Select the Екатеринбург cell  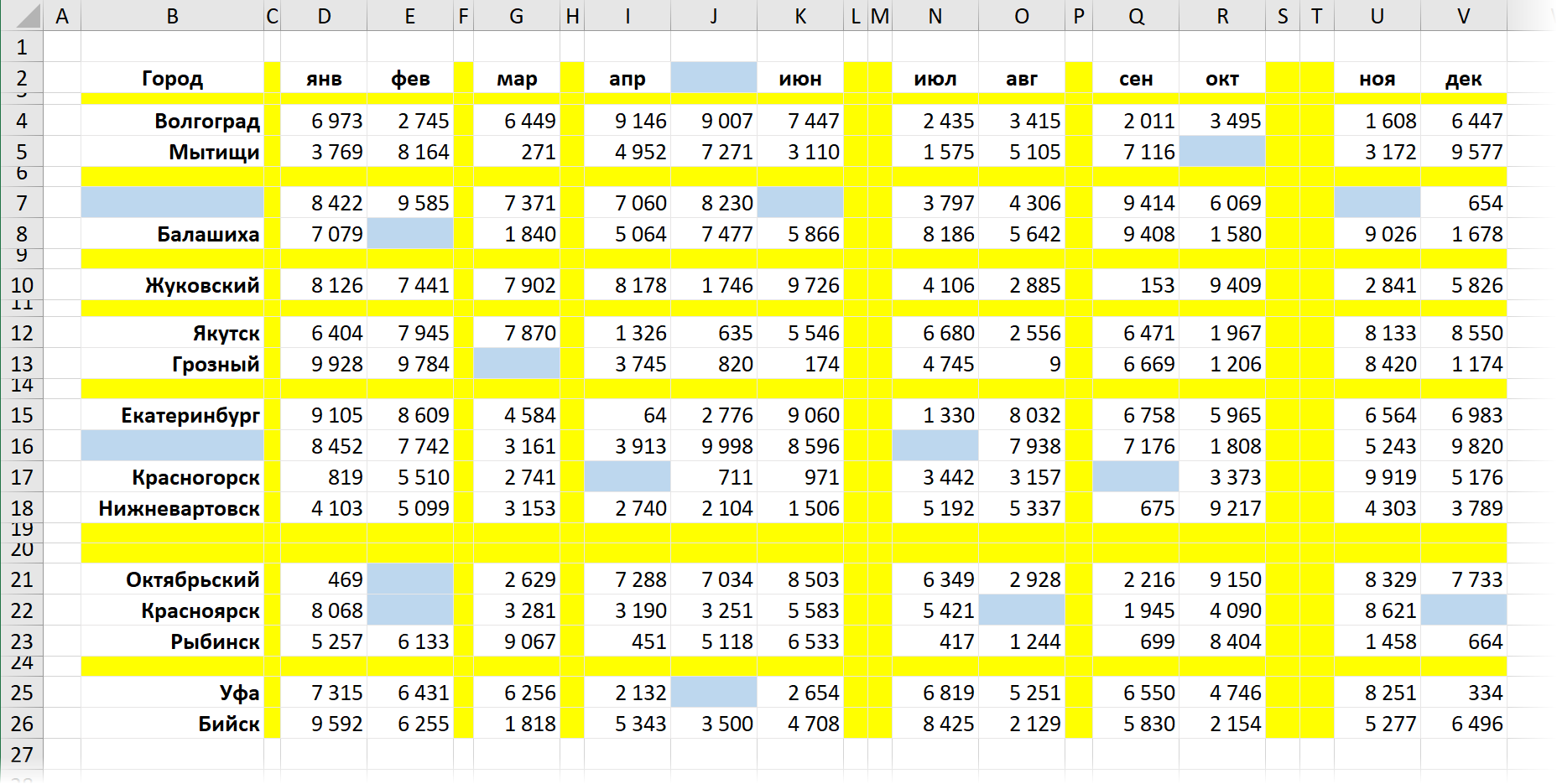pyautogui.click(x=172, y=415)
